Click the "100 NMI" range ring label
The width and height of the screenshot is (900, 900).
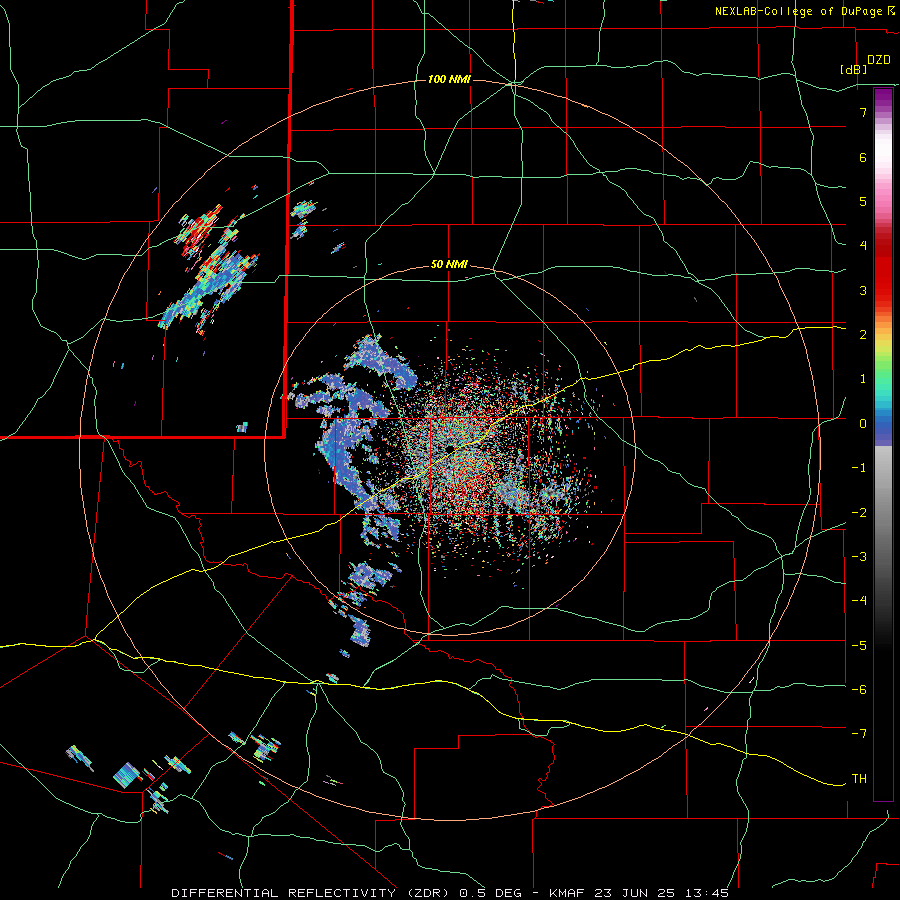(x=449, y=79)
